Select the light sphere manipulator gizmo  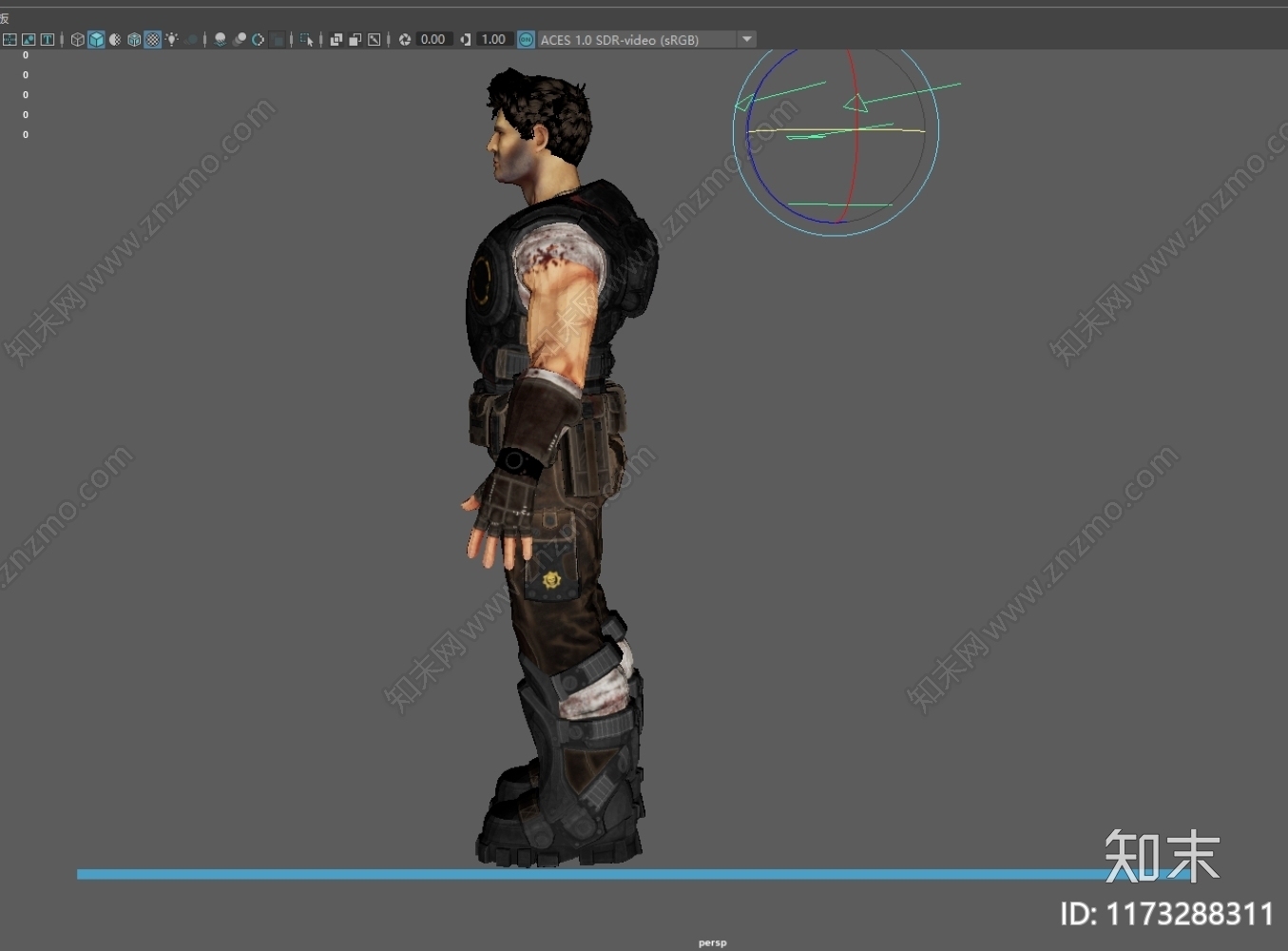836,133
